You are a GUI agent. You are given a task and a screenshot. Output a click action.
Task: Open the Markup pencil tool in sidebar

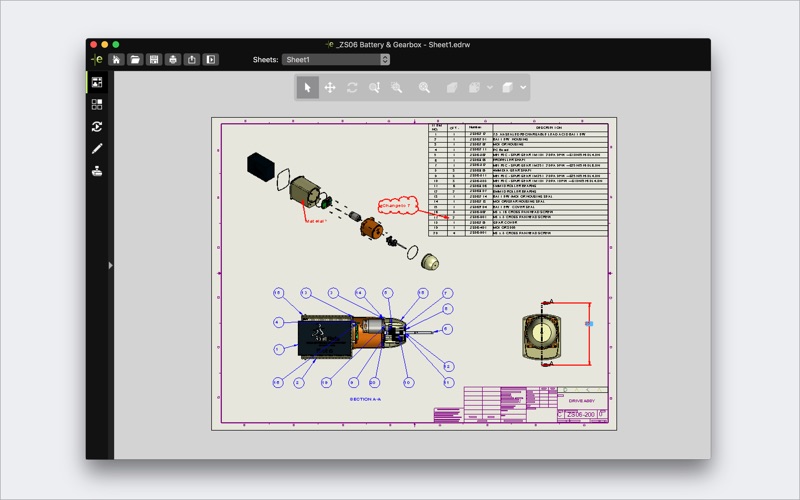97,148
